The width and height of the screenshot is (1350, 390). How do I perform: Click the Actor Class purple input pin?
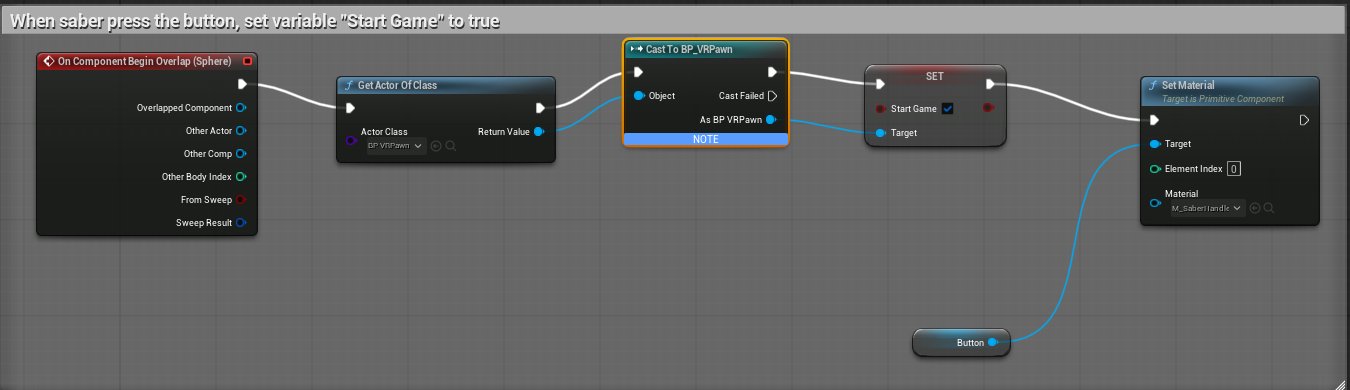click(x=350, y=140)
